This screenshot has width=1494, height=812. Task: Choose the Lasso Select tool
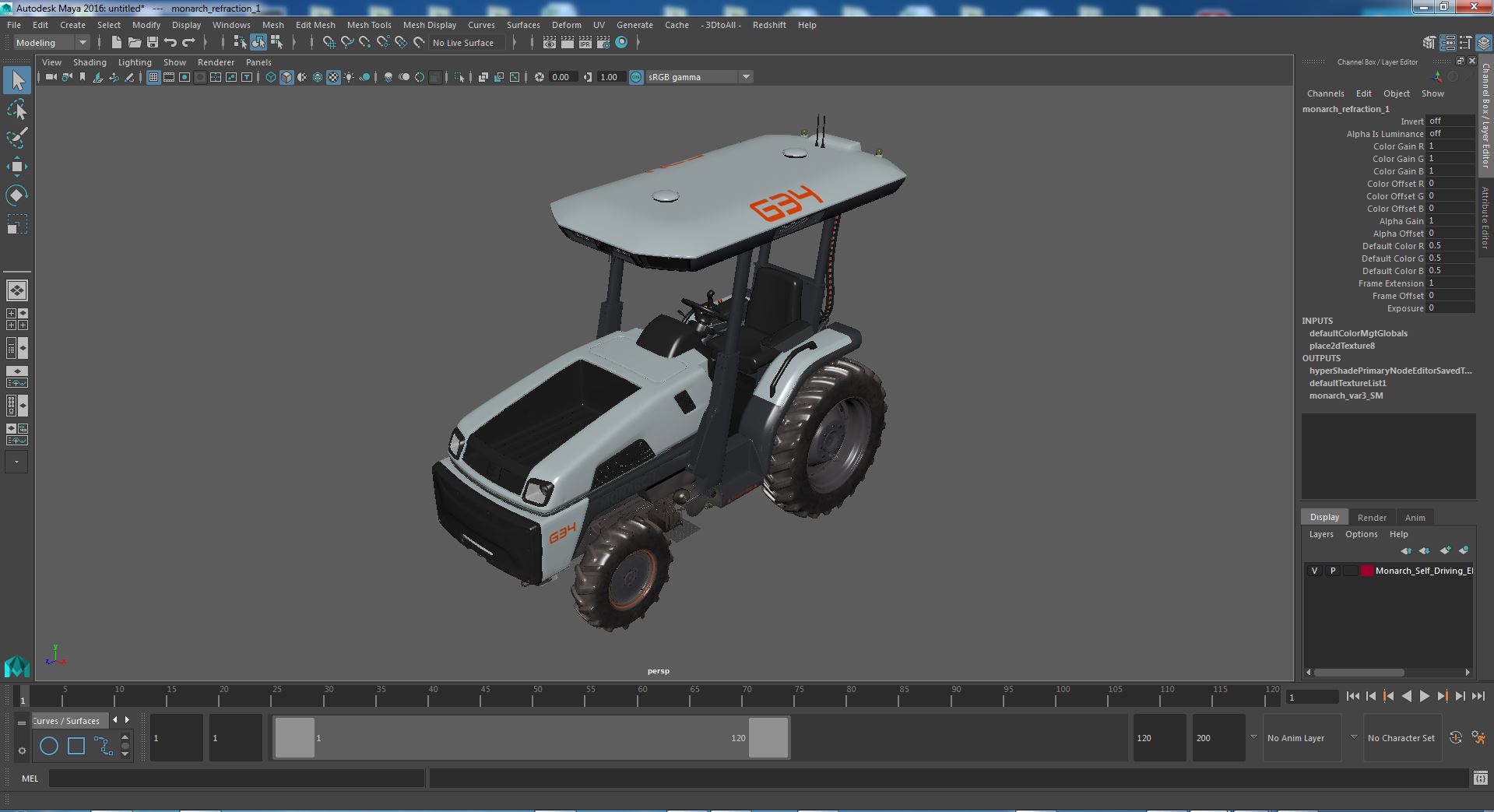(x=17, y=110)
